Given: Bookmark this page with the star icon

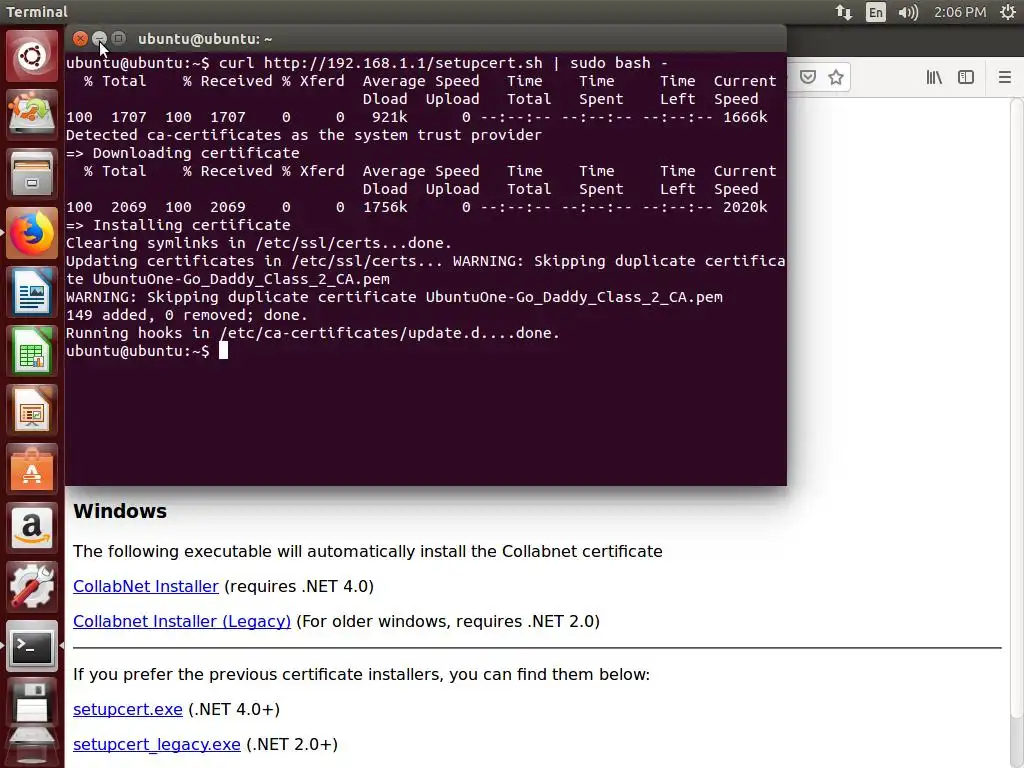Looking at the screenshot, I should pos(836,77).
